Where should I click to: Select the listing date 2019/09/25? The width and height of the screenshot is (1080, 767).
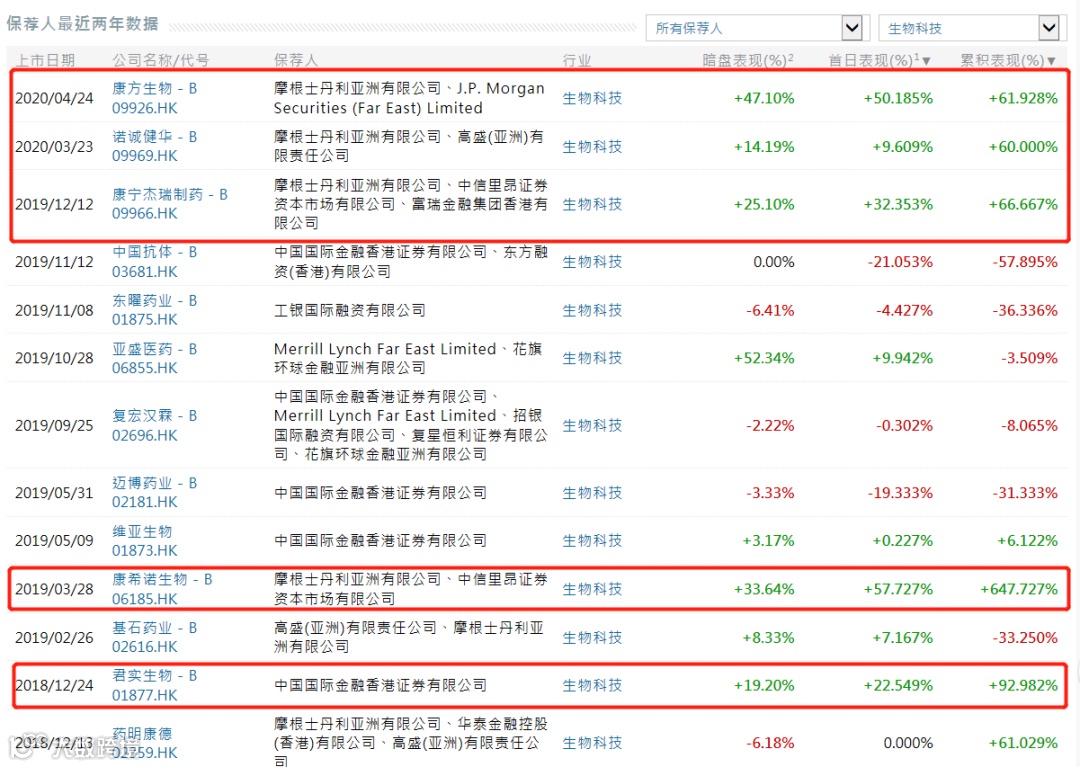coord(54,425)
